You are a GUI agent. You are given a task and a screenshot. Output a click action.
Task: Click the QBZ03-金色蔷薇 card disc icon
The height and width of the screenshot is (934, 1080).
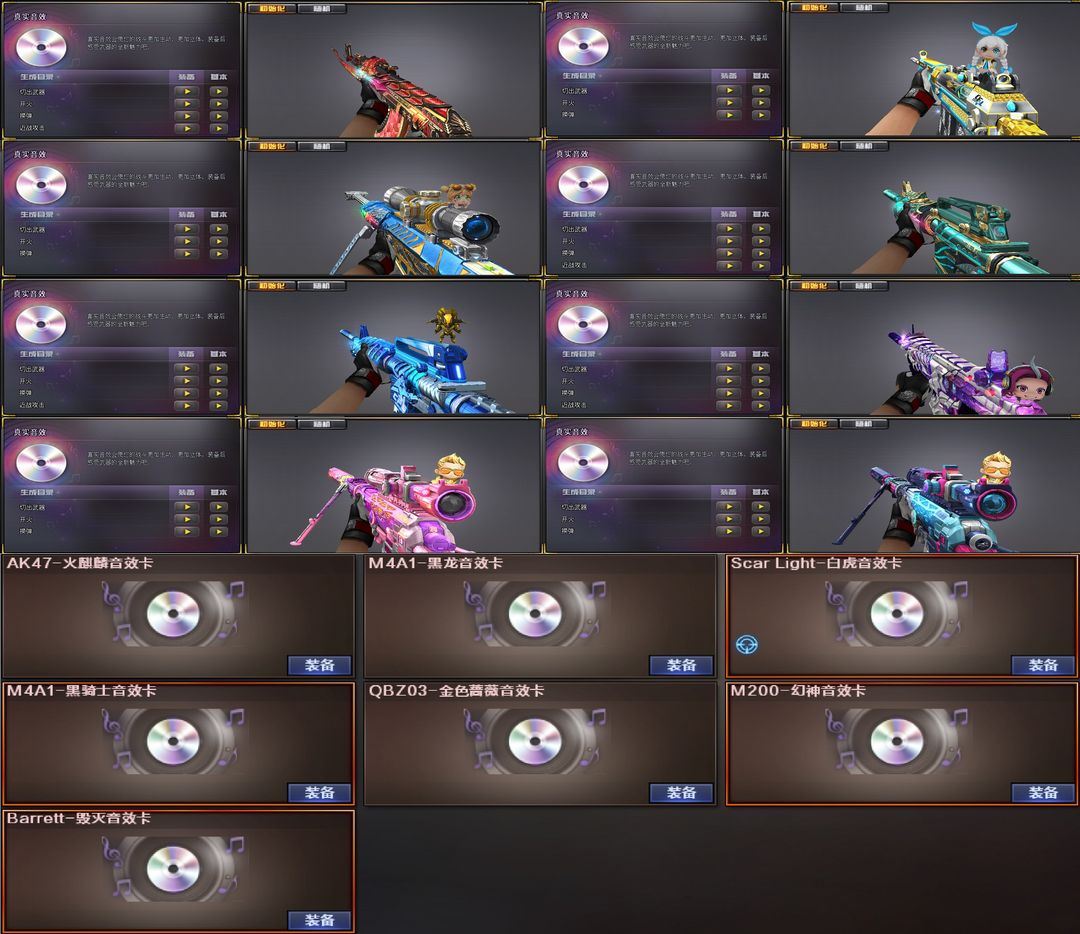point(535,740)
